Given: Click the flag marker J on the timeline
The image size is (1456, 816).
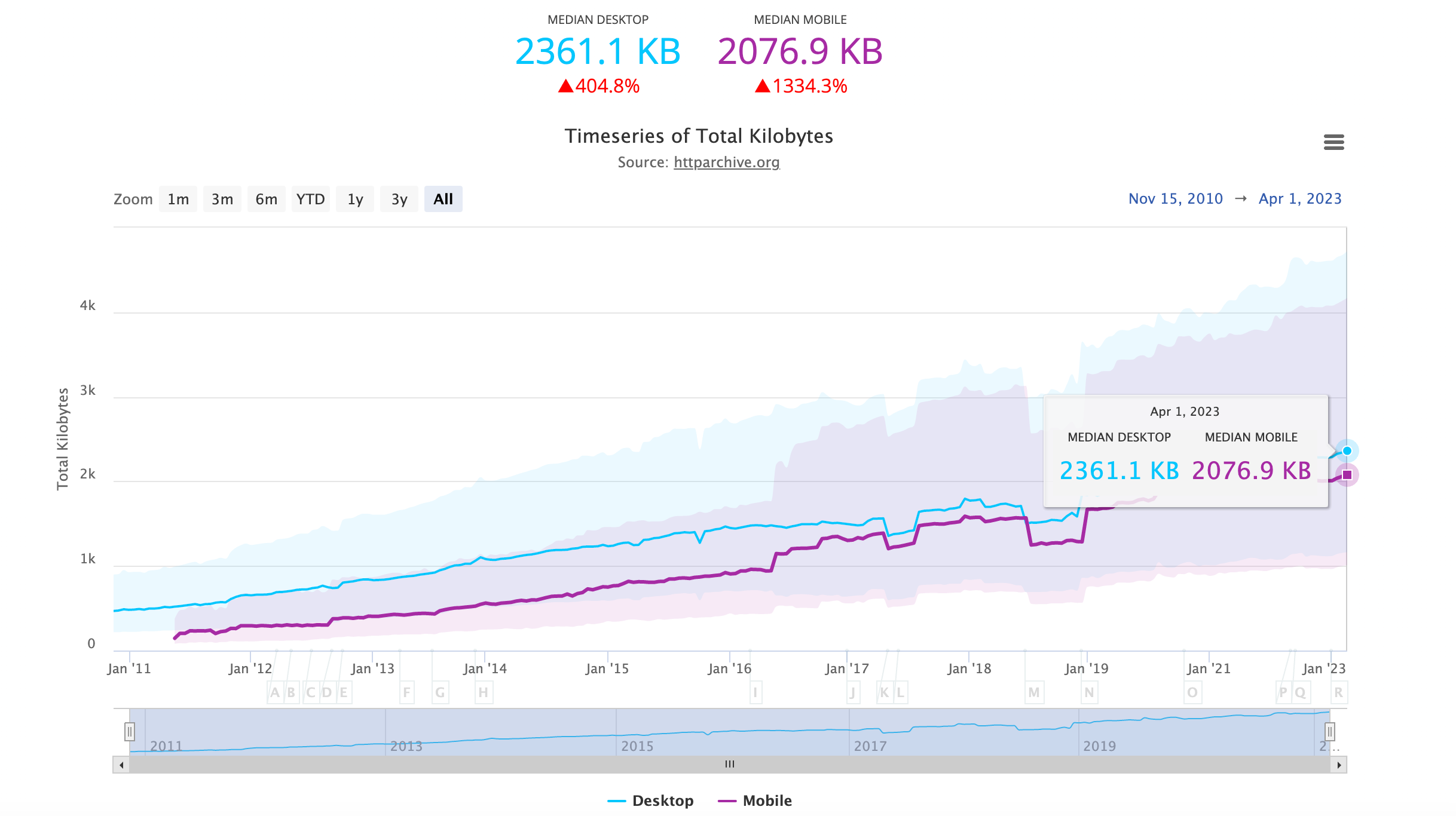Looking at the screenshot, I should click(x=853, y=692).
